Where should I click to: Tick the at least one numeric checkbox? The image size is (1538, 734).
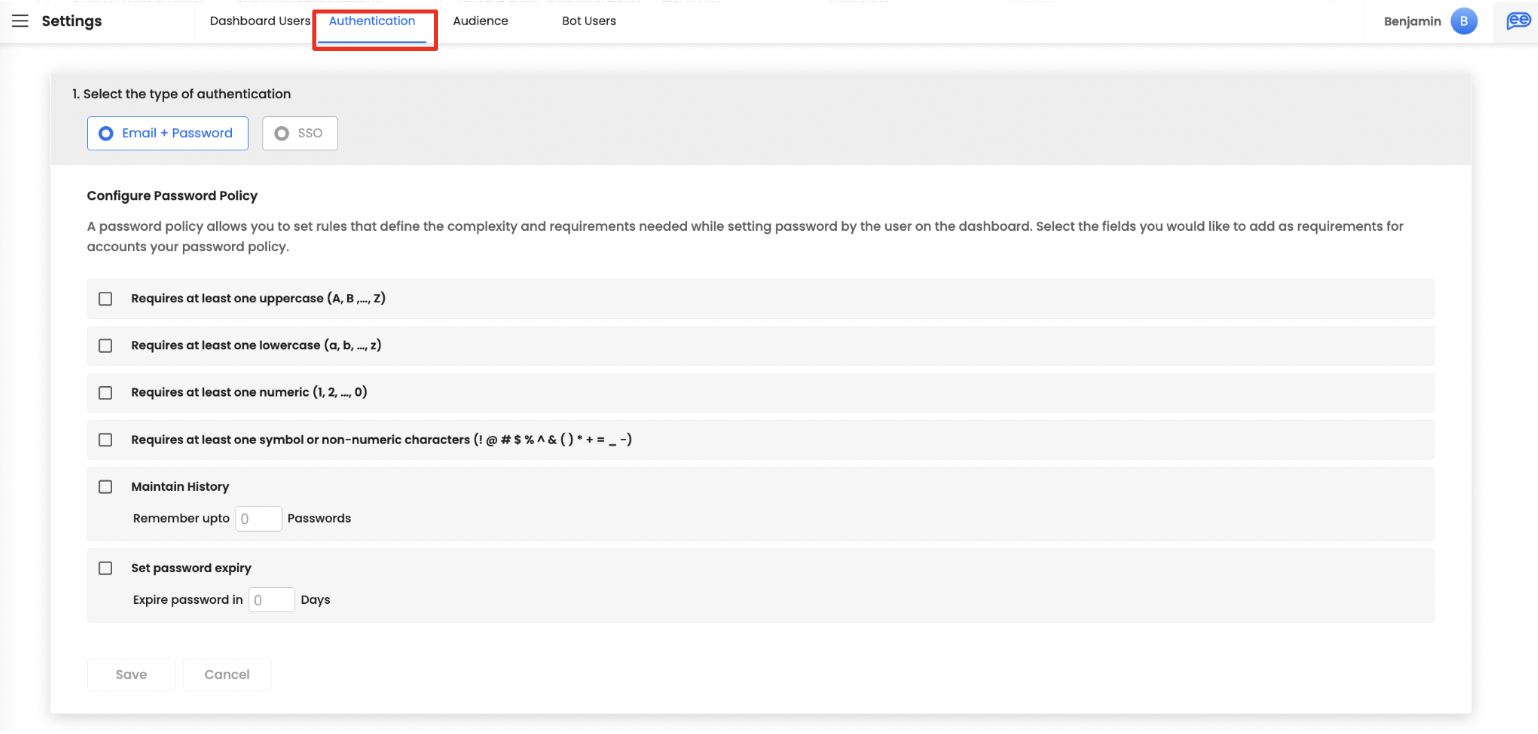coord(105,393)
